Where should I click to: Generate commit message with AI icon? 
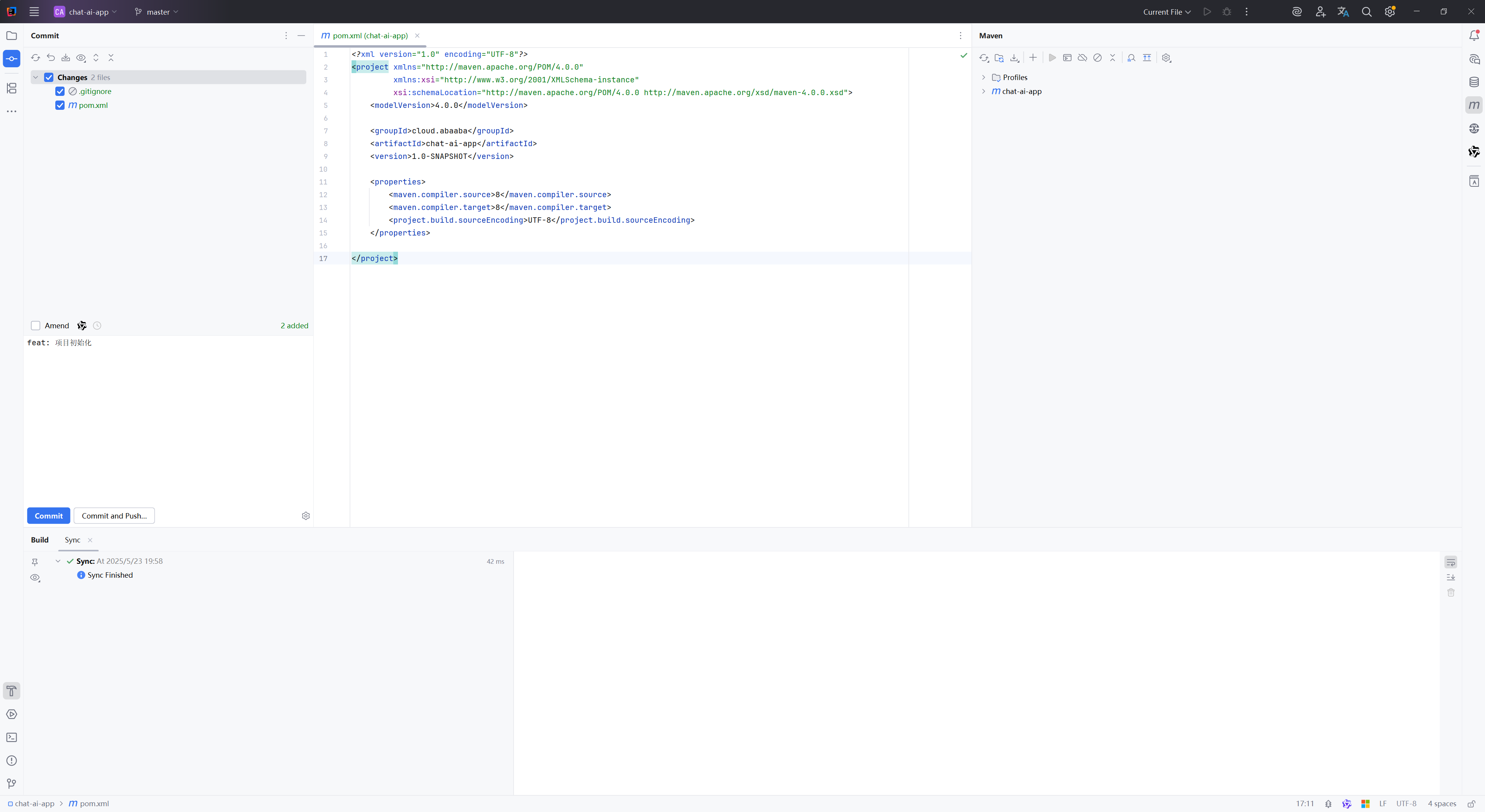click(x=82, y=326)
